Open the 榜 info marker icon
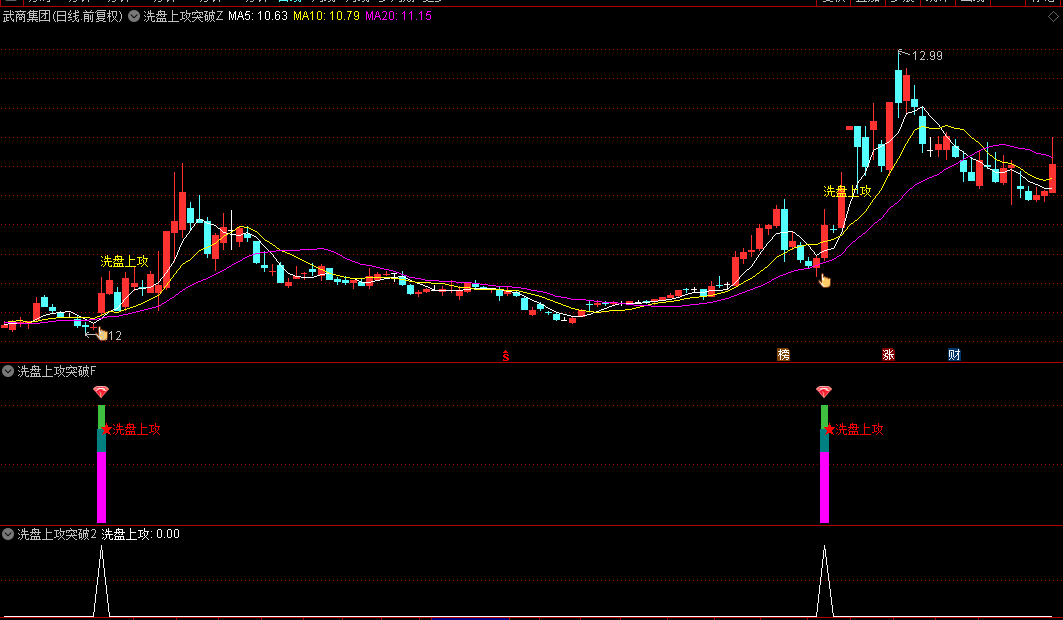Image resolution: width=1063 pixels, height=620 pixels. (x=783, y=354)
